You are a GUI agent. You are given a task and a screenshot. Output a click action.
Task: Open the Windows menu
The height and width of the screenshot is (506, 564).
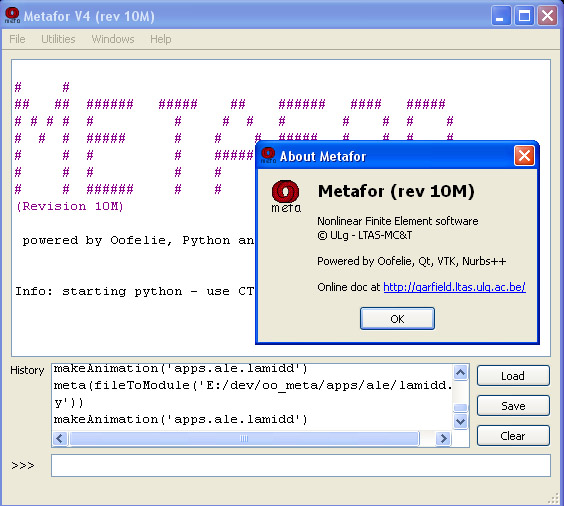[113, 39]
